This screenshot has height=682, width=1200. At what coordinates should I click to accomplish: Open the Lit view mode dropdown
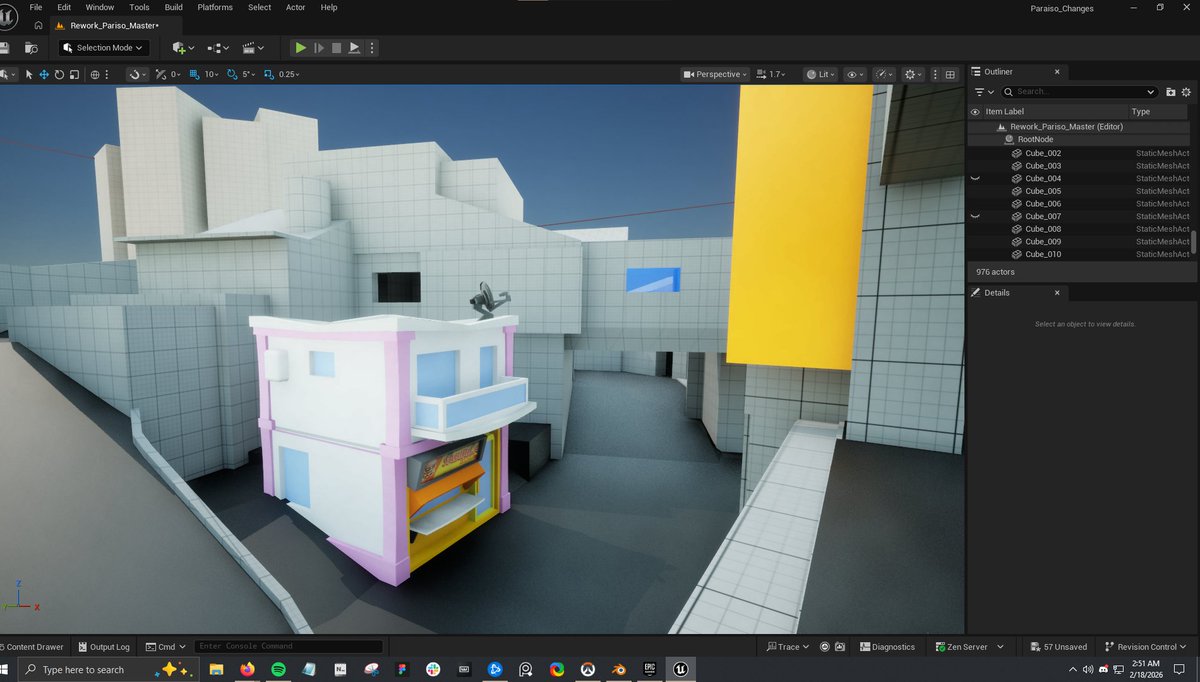[x=821, y=74]
